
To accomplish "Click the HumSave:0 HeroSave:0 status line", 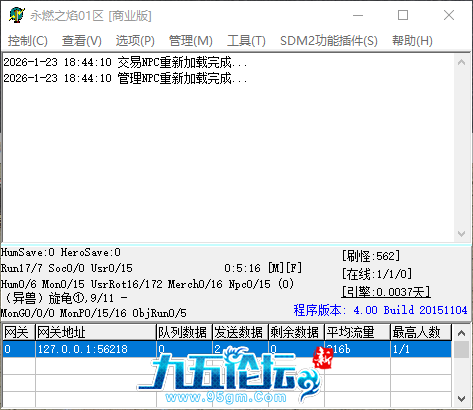I will (61, 252).
